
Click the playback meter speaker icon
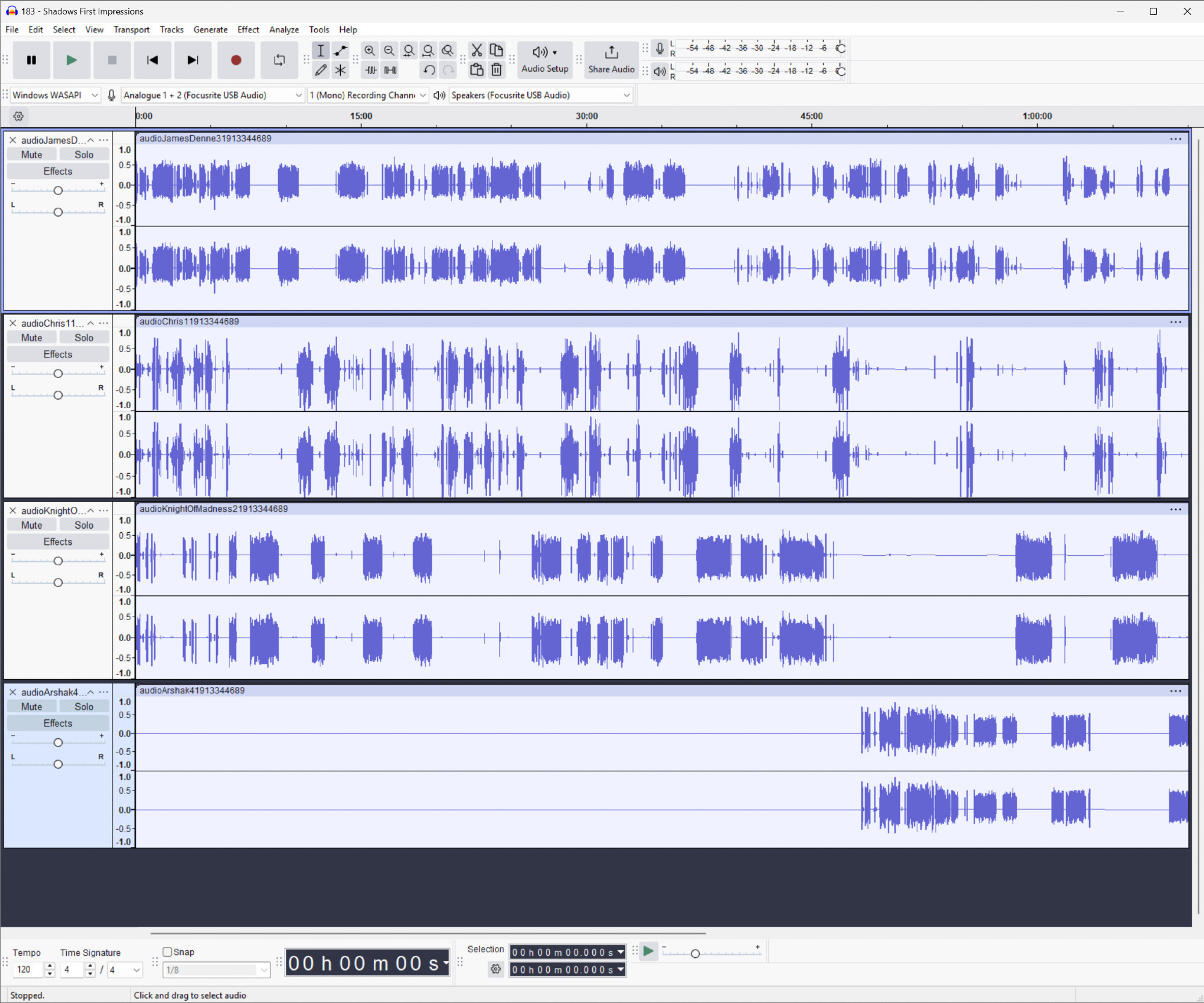660,71
